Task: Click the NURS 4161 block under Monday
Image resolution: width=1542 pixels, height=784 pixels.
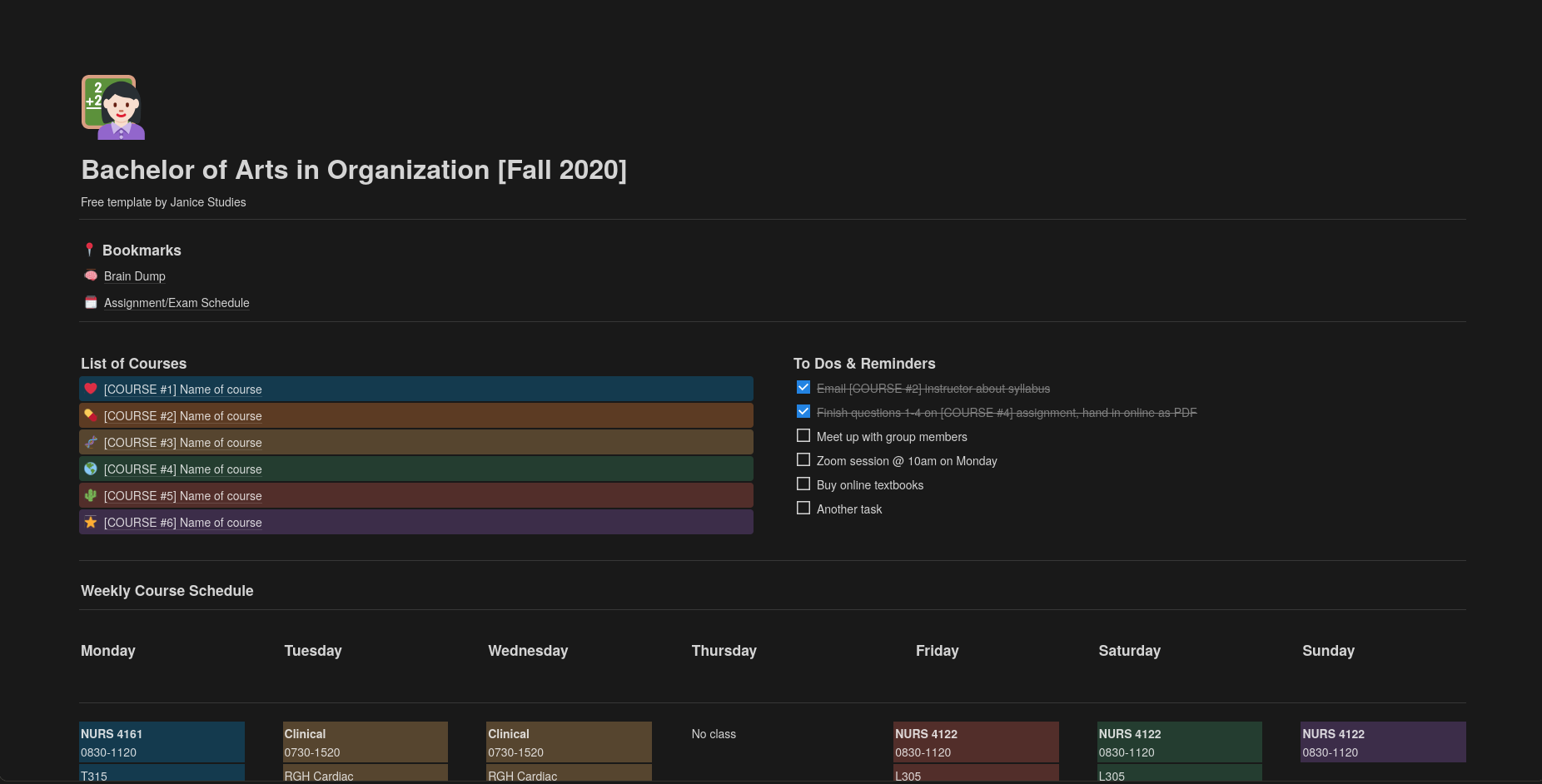Action: [162, 742]
